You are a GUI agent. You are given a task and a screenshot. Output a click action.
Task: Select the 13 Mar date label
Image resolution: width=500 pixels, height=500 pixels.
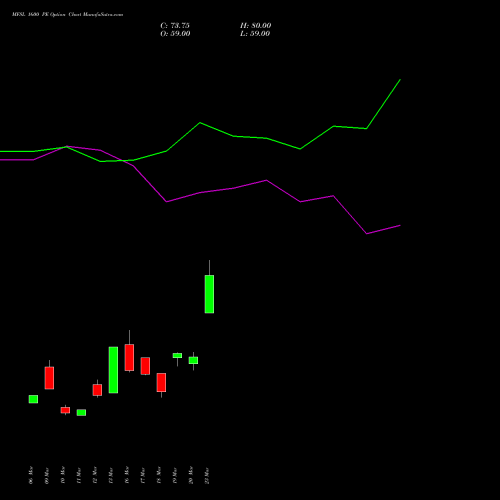[111, 475]
